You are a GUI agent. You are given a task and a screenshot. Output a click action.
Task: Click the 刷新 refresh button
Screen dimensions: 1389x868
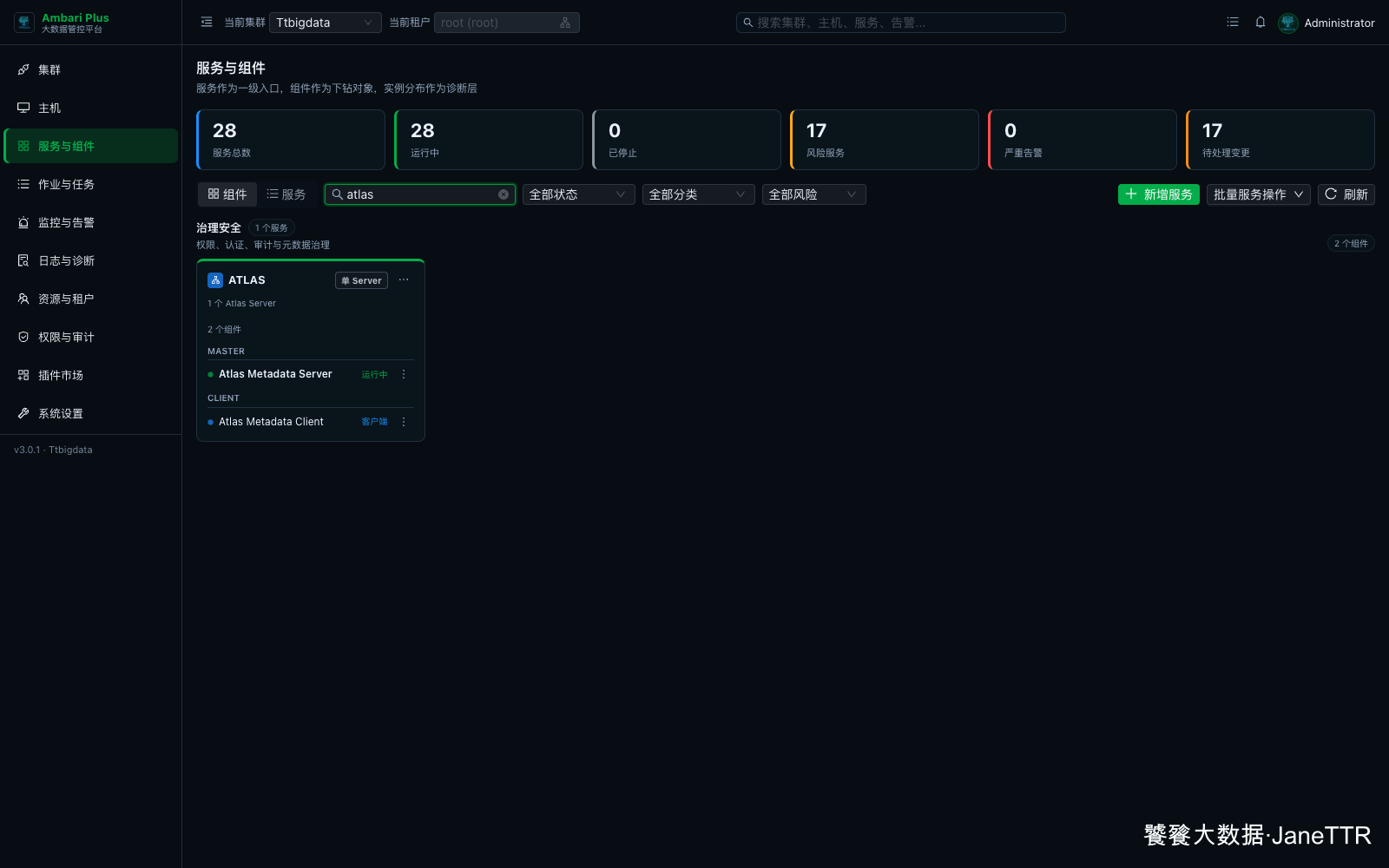point(1346,194)
